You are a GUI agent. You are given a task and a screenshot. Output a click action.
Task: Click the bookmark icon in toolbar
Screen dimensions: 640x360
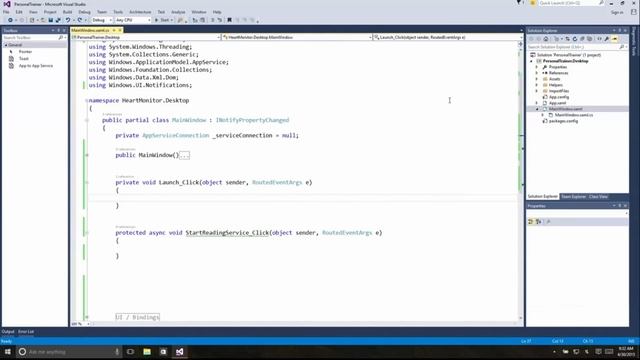tap(229, 20)
